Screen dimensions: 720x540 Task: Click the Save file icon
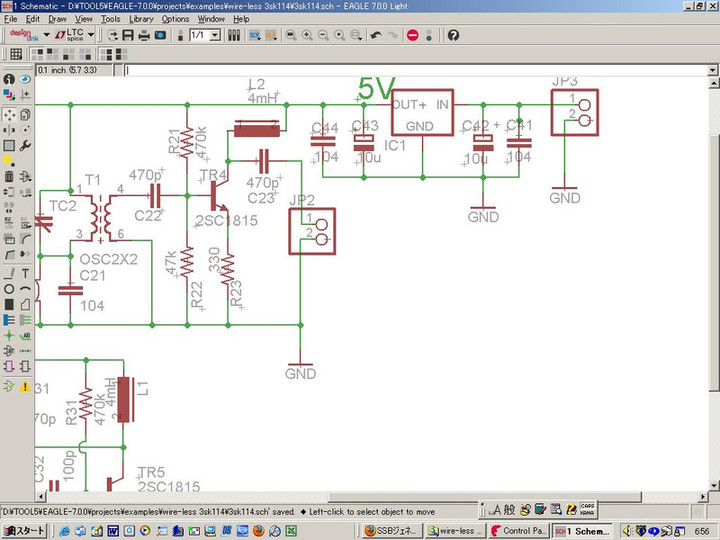click(128, 35)
